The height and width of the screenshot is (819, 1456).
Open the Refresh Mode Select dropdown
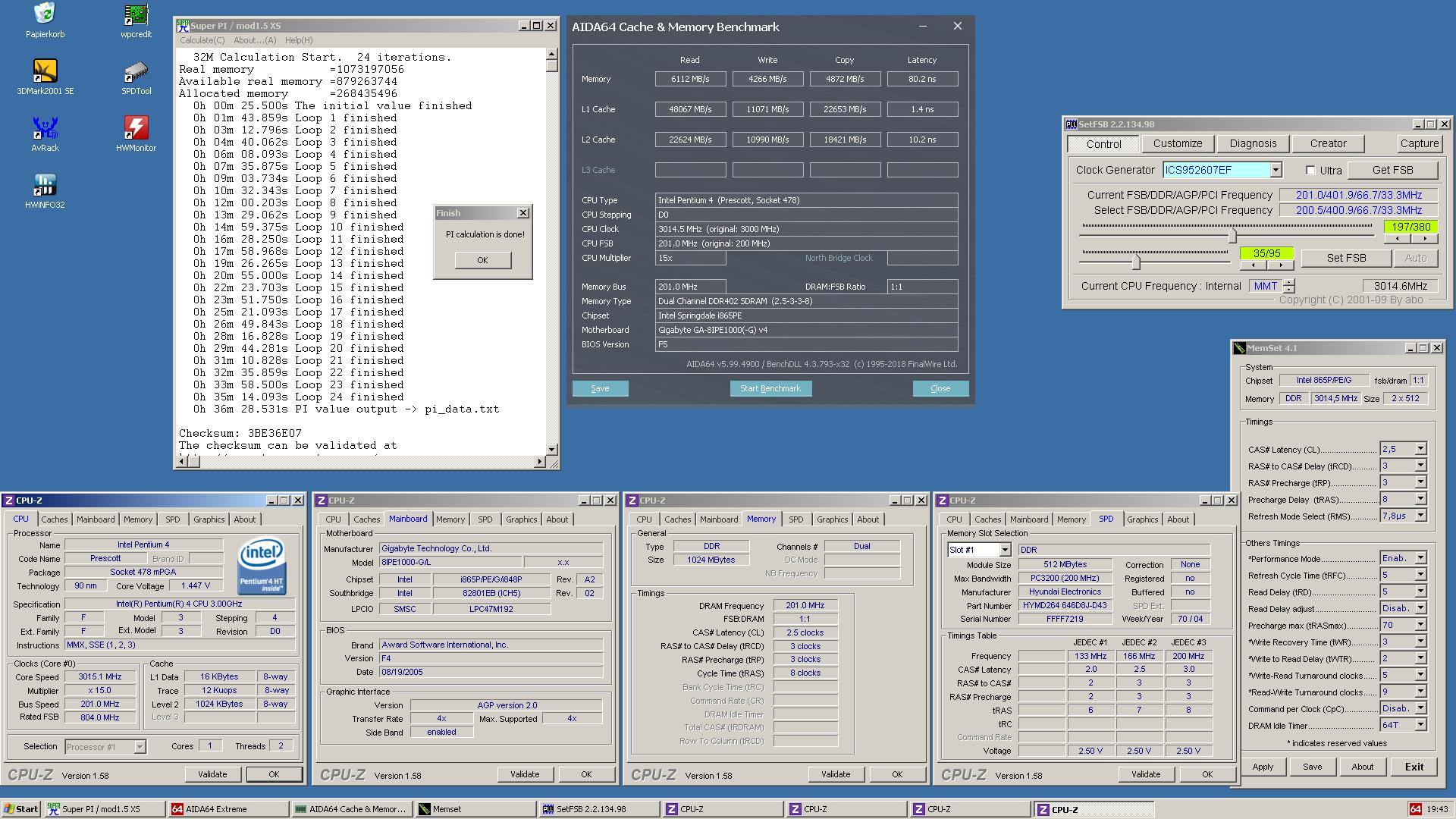(x=1420, y=516)
